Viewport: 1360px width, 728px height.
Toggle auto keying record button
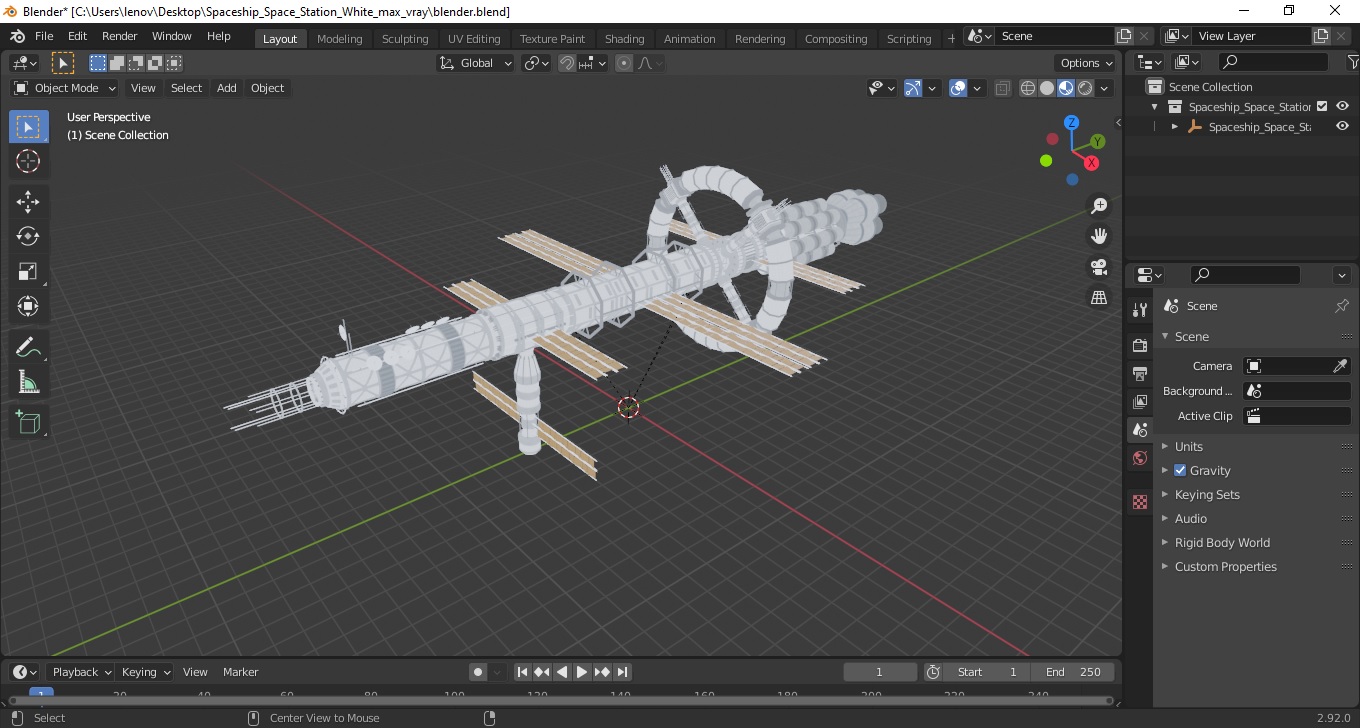(x=478, y=672)
